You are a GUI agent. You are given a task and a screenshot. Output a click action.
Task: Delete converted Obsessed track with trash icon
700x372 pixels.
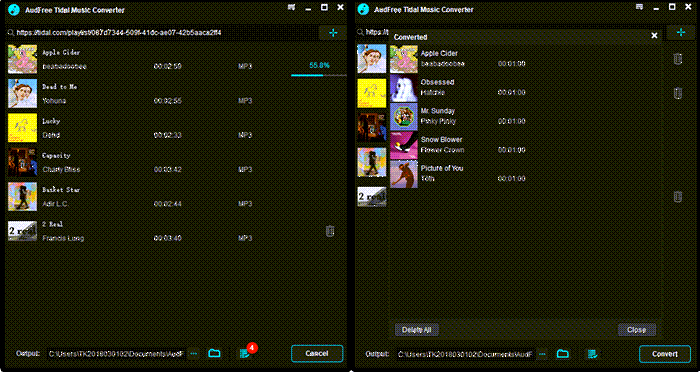coord(677,93)
